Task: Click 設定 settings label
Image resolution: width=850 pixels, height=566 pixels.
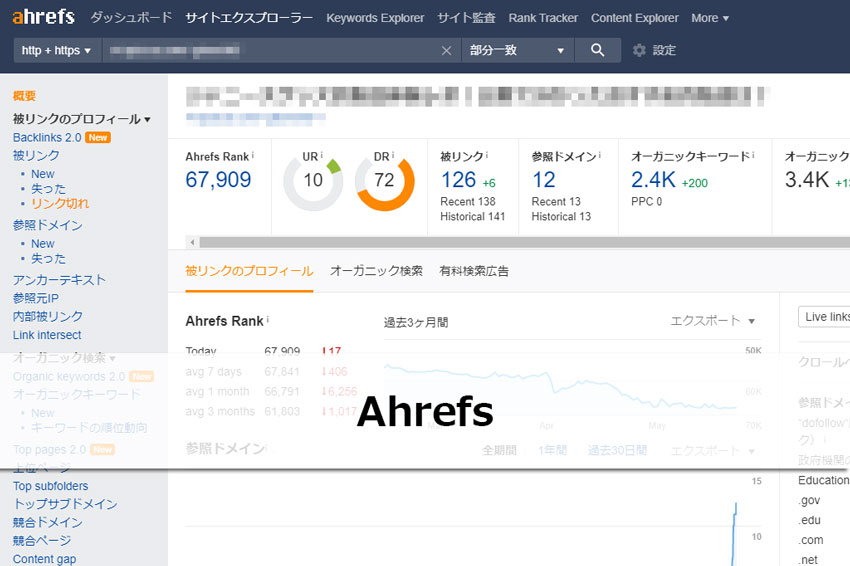Action: click(664, 50)
